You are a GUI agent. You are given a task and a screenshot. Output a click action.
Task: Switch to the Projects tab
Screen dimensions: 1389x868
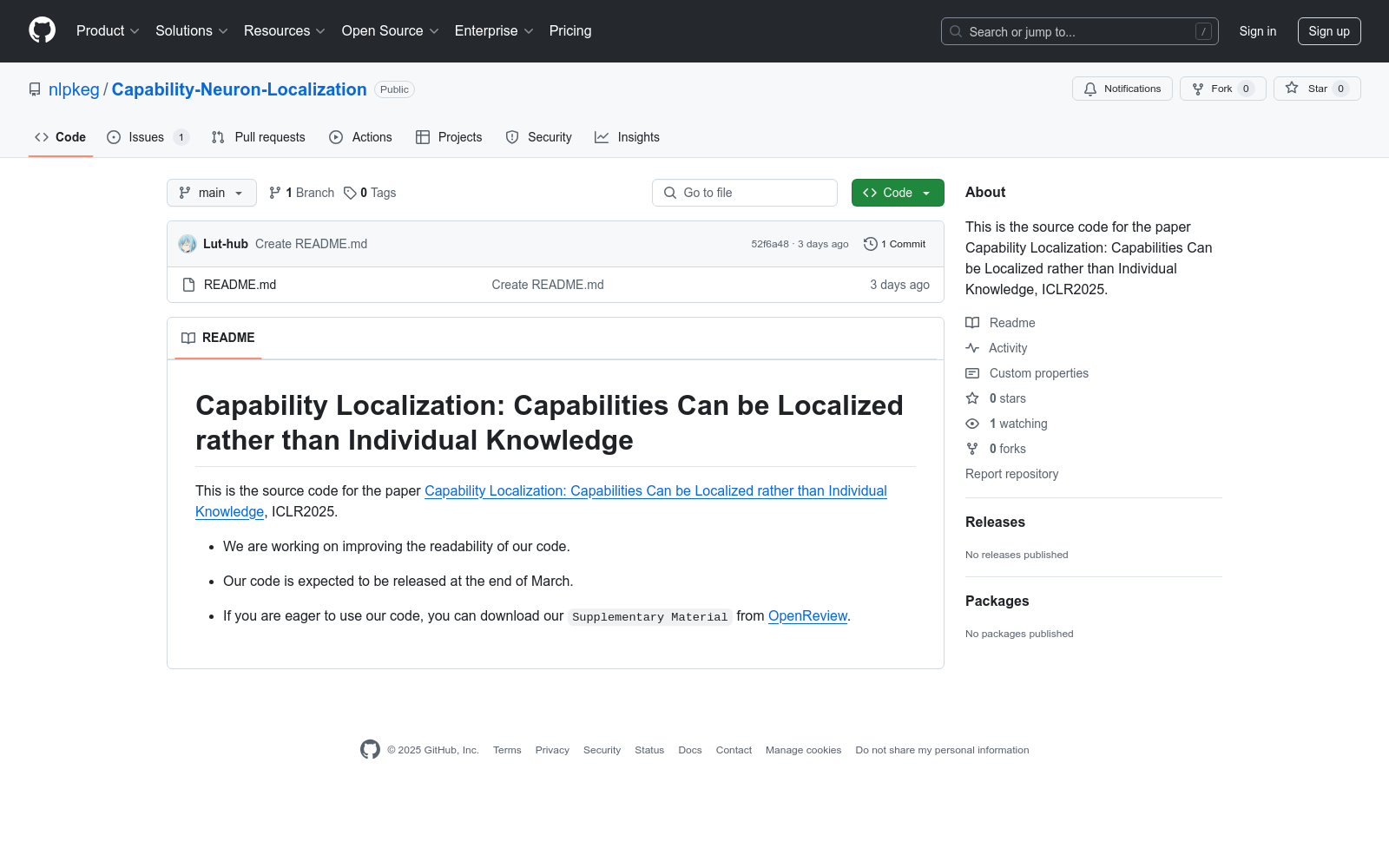[x=449, y=137]
